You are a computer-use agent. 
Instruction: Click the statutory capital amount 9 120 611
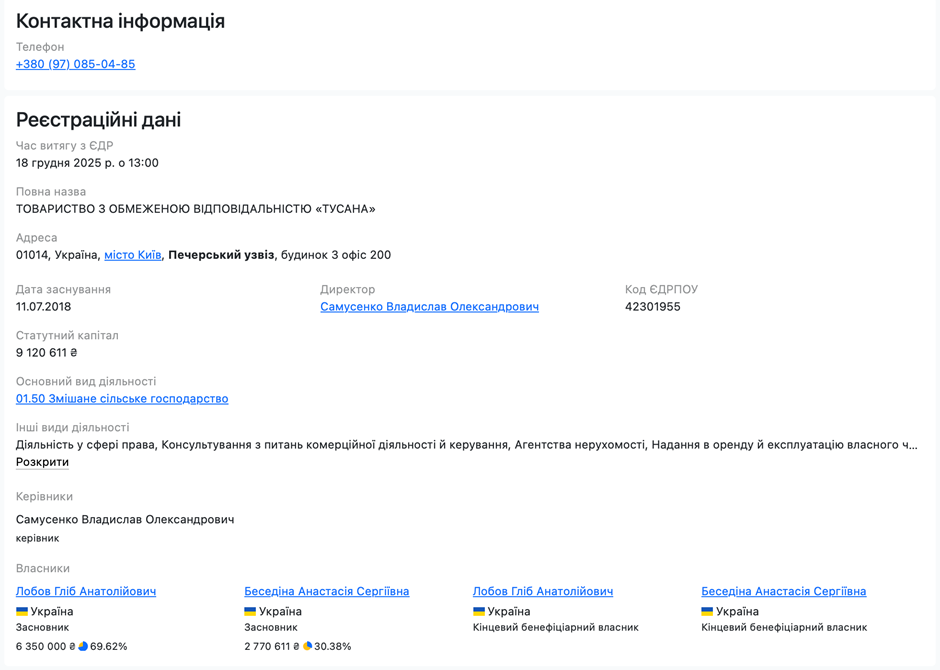click(x=47, y=353)
